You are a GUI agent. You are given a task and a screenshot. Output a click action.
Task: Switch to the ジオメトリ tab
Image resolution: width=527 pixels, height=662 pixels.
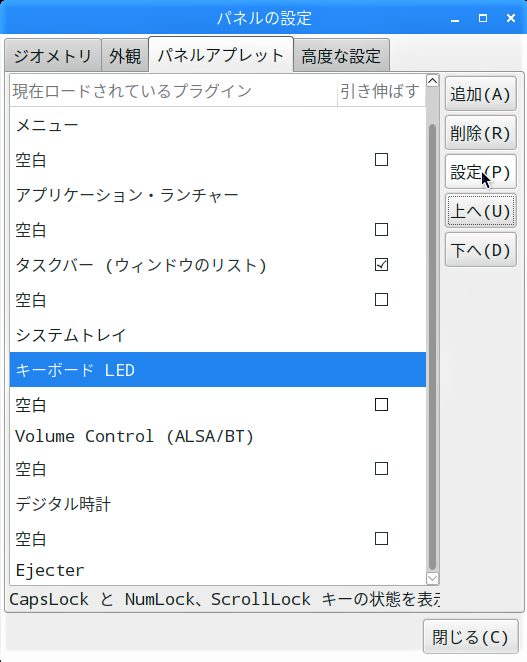53,56
